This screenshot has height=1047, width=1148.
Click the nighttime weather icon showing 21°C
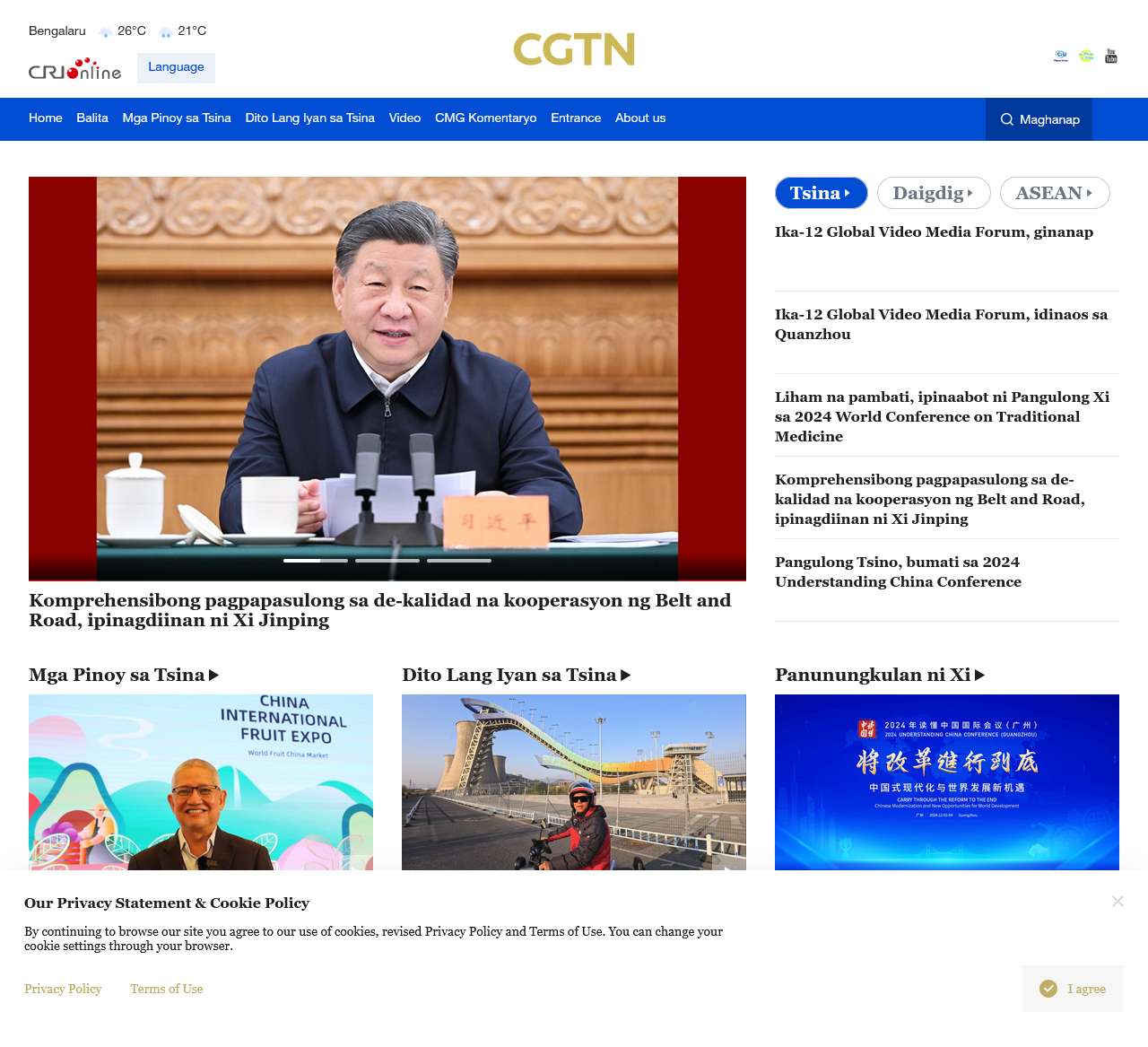click(165, 31)
